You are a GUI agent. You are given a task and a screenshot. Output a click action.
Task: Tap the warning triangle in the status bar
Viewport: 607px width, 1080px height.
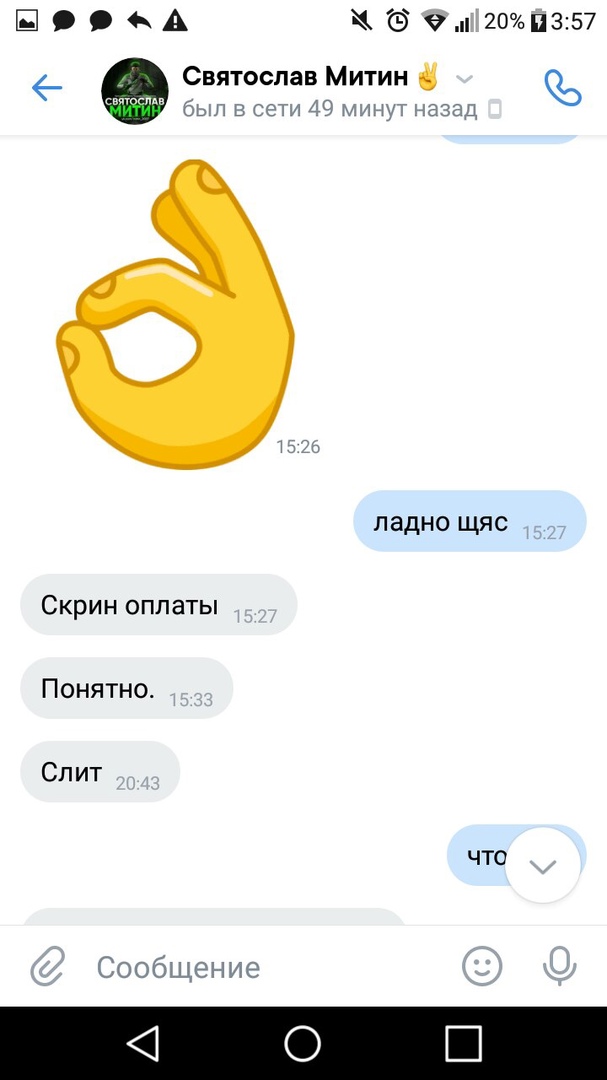[x=175, y=21]
